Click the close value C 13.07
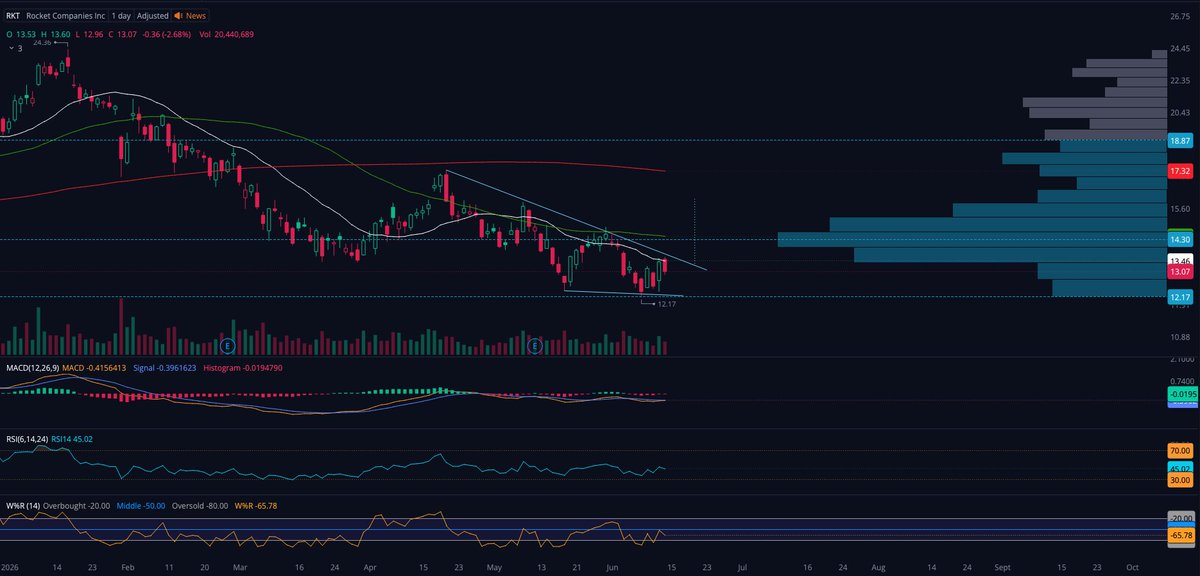The height and width of the screenshot is (576, 1200). click(125, 34)
